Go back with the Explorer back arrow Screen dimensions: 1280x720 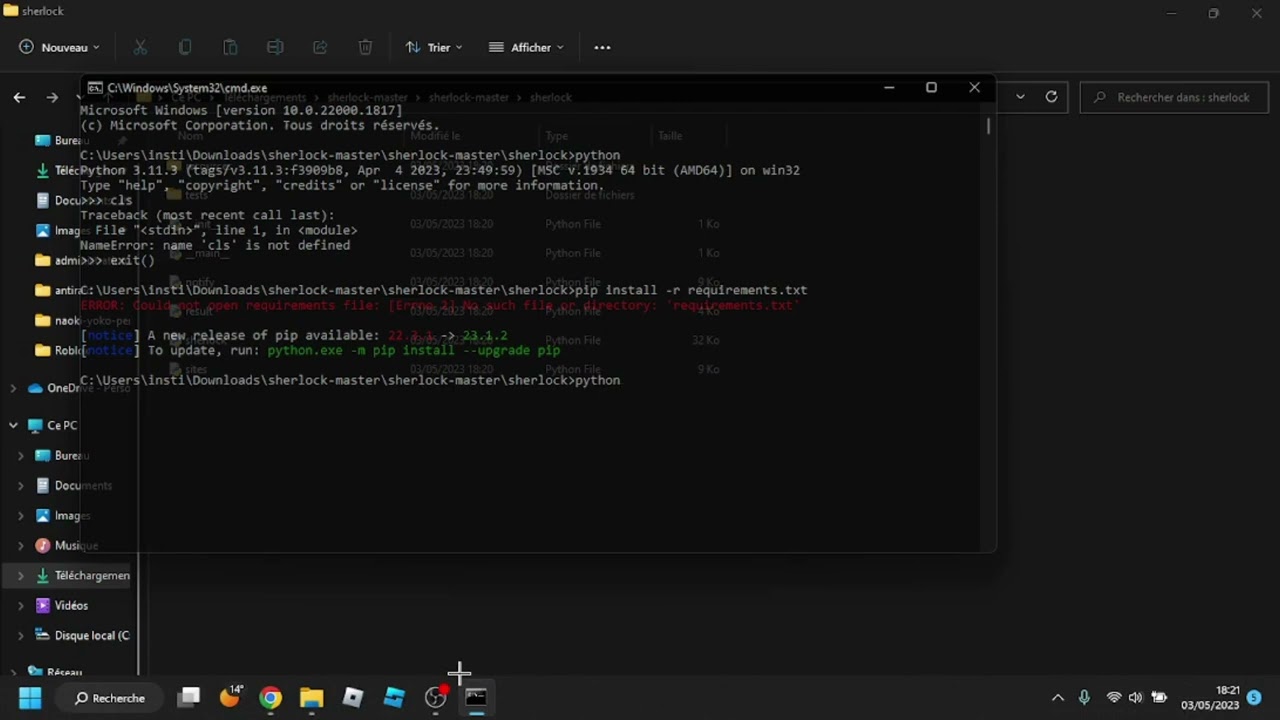pos(19,97)
